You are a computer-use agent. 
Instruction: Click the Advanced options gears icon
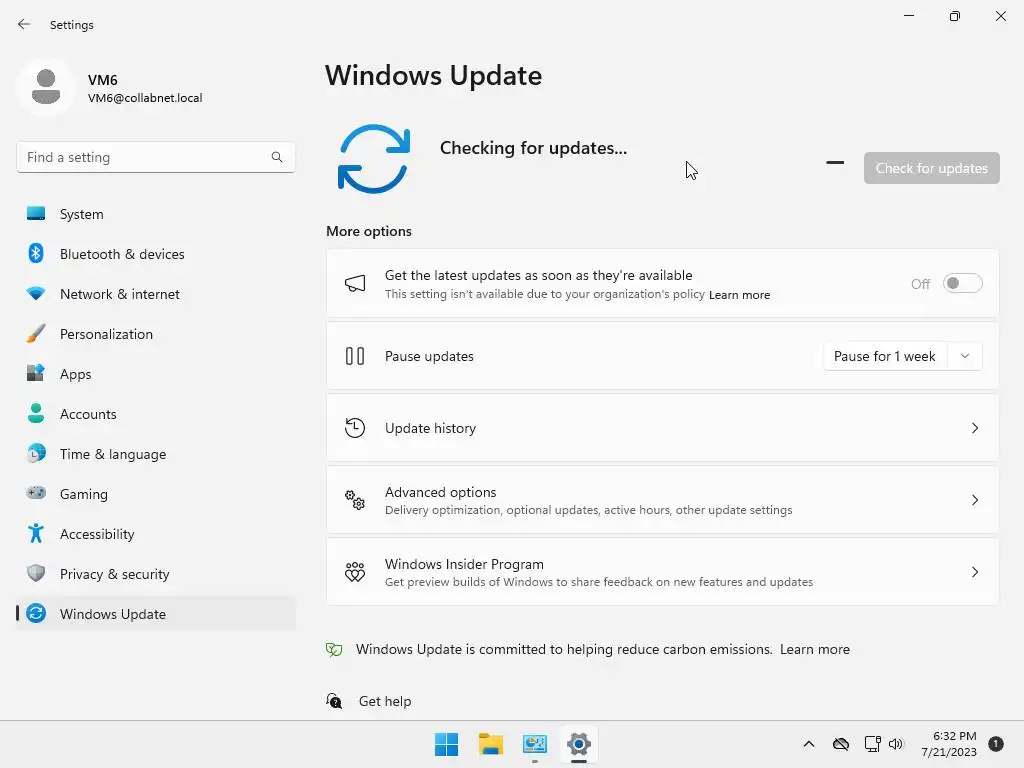tap(355, 500)
